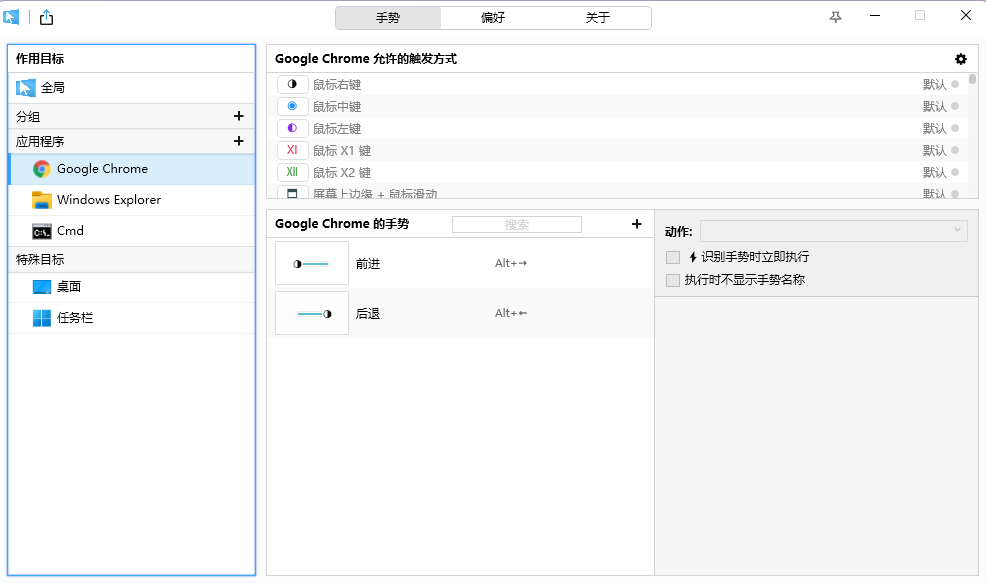Select the 后退 gesture thumbnail
The image size is (986, 583).
[x=312, y=314]
